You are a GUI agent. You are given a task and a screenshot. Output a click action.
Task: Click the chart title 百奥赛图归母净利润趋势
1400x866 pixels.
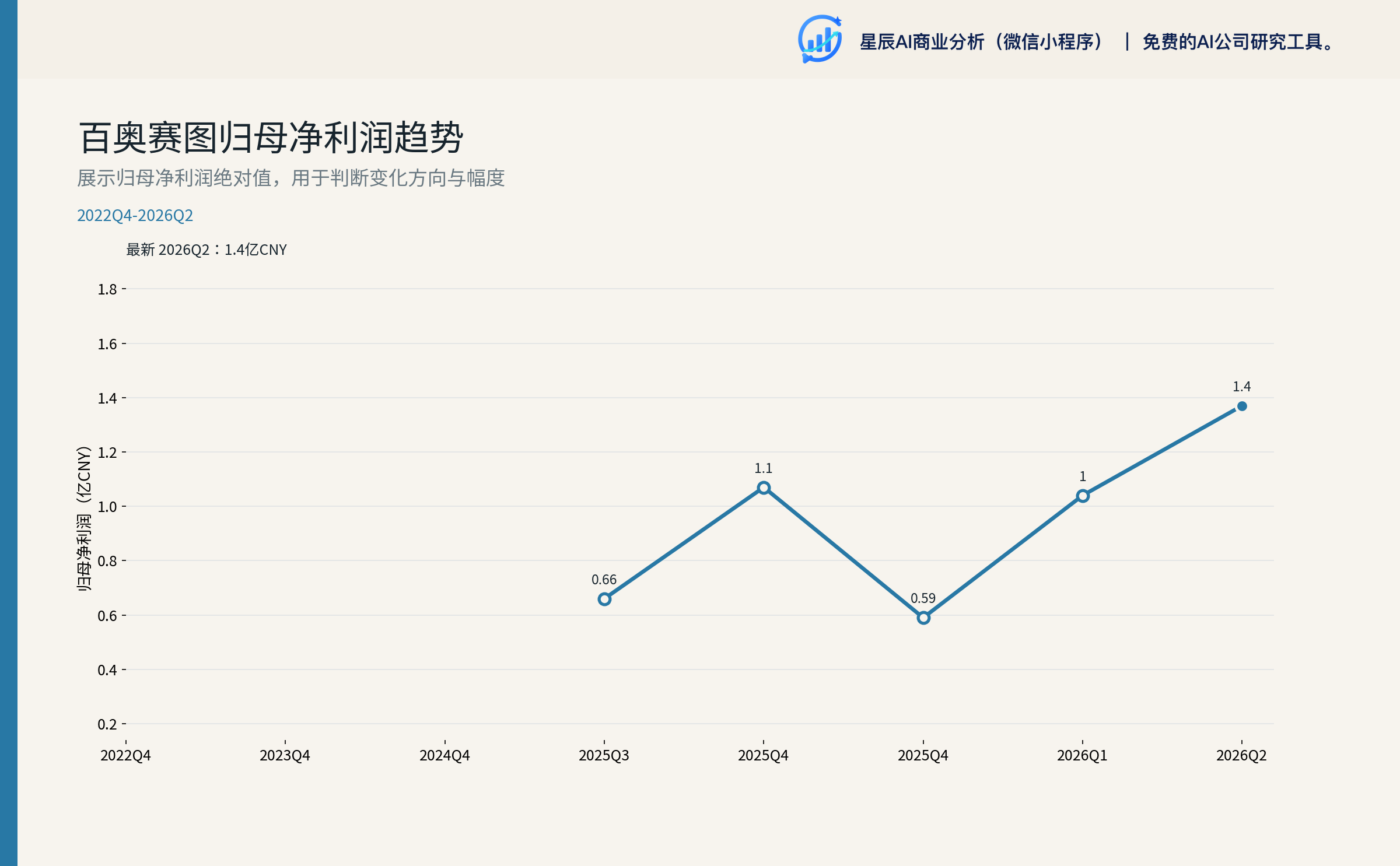[271, 138]
